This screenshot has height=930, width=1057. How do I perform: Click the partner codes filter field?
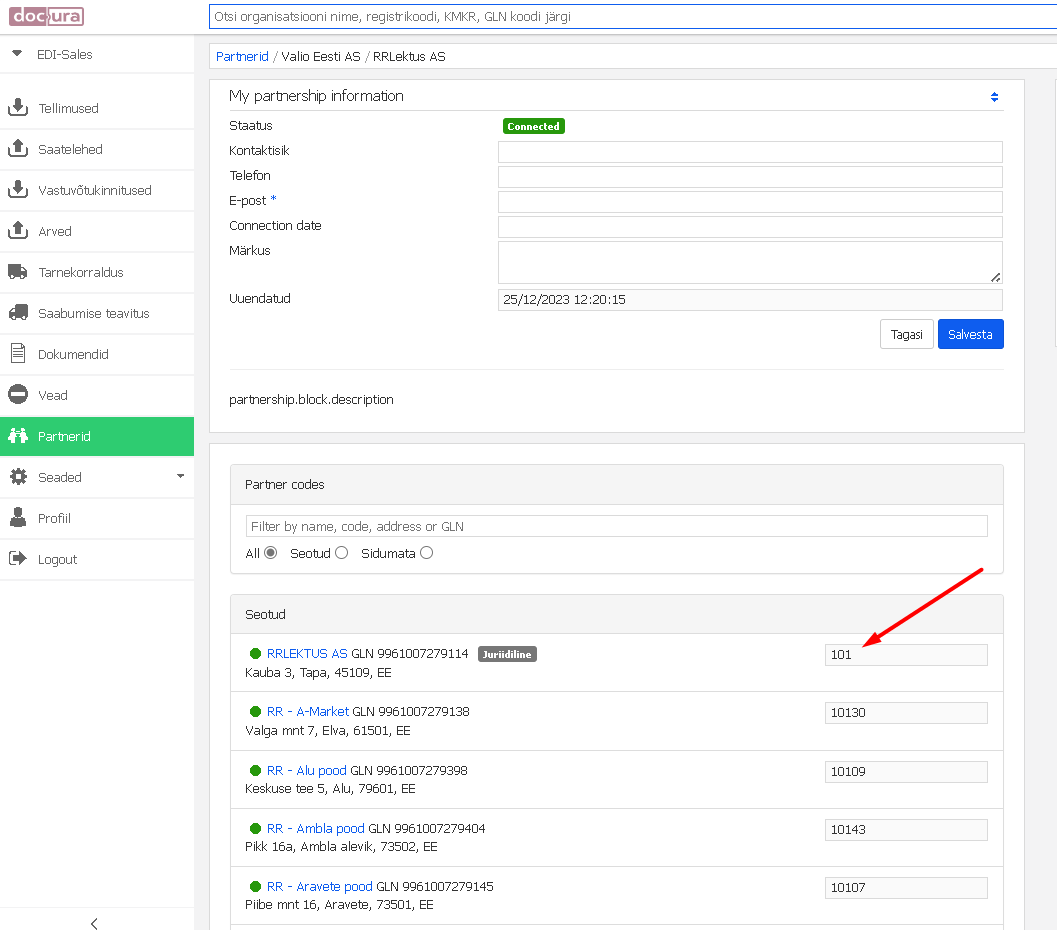coord(617,526)
